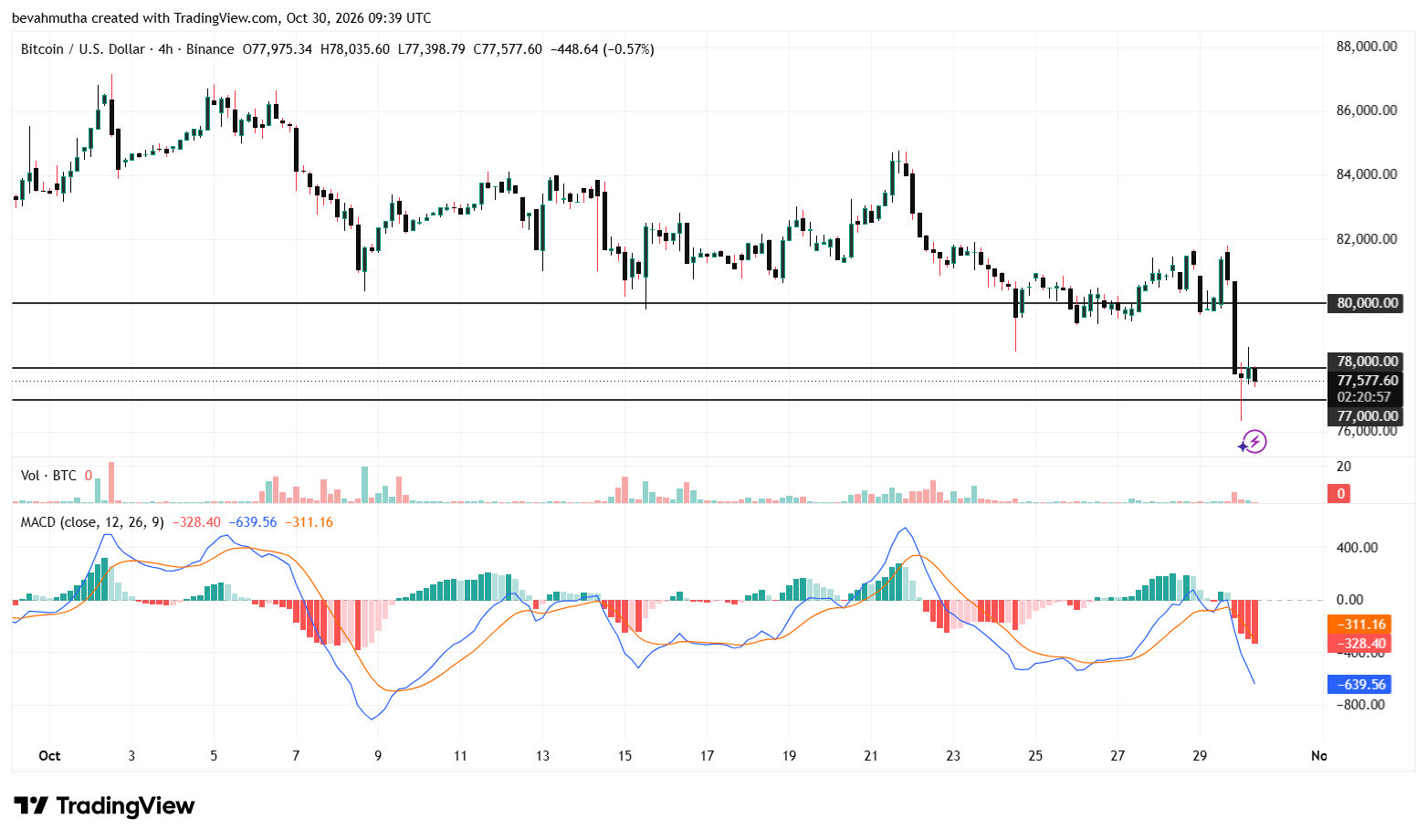This screenshot has width=1427, height=840.
Task: Click the date 15 on the time axis
Action: pyautogui.click(x=624, y=756)
